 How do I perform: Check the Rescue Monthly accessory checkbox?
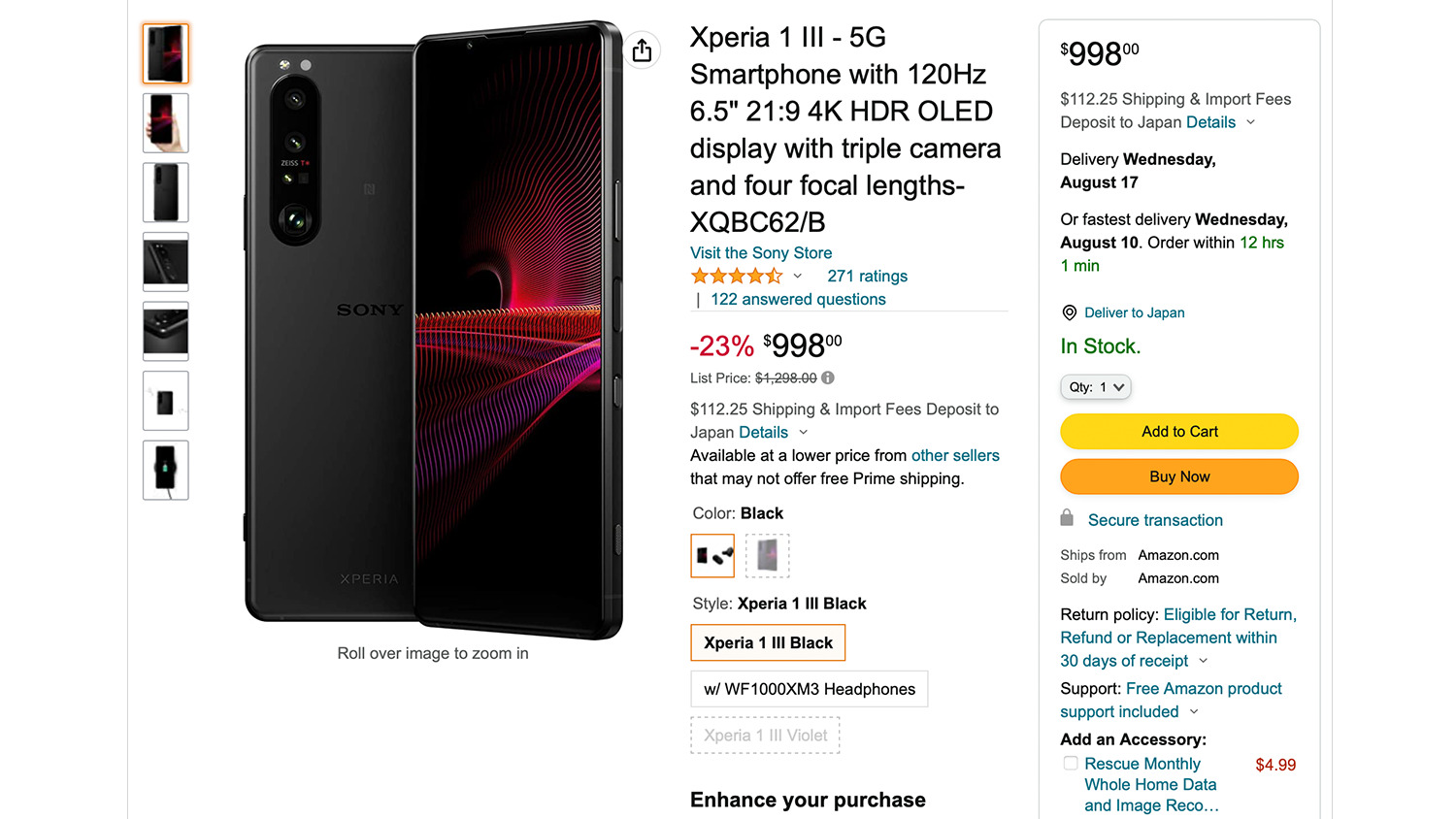pos(1070,764)
